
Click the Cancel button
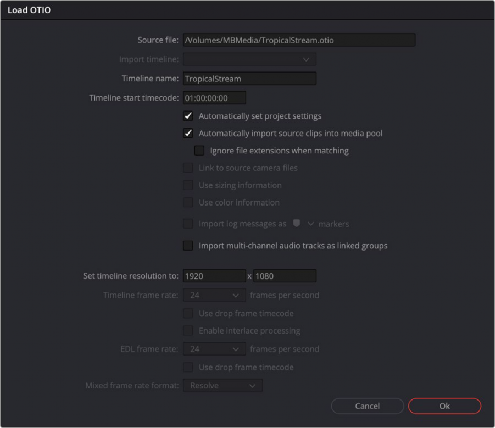[367, 406]
